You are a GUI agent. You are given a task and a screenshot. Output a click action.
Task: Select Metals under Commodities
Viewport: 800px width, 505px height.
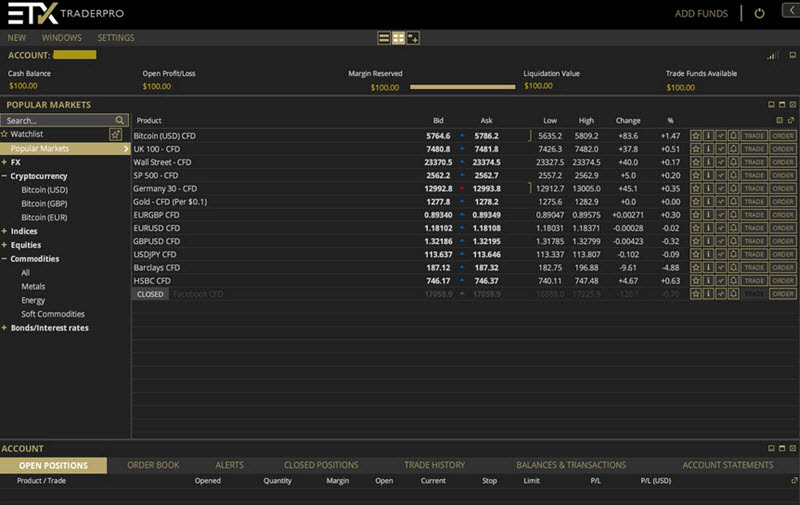pos(33,287)
